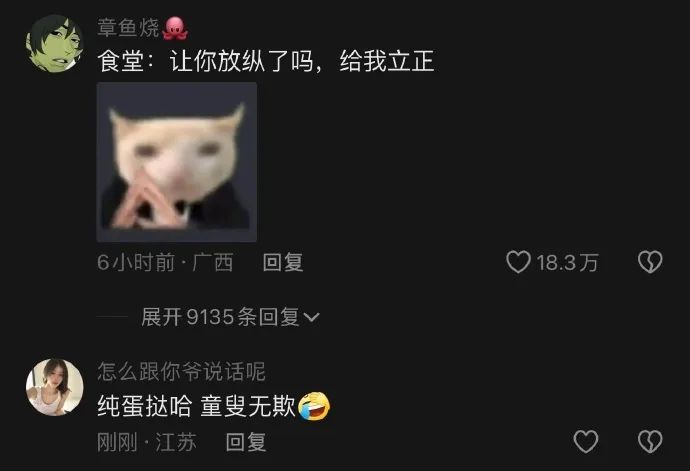Screen dimensions: 690x471
Task: Like the 章鱼烧 comment with the heart icon
Action: pyautogui.click(x=518, y=262)
